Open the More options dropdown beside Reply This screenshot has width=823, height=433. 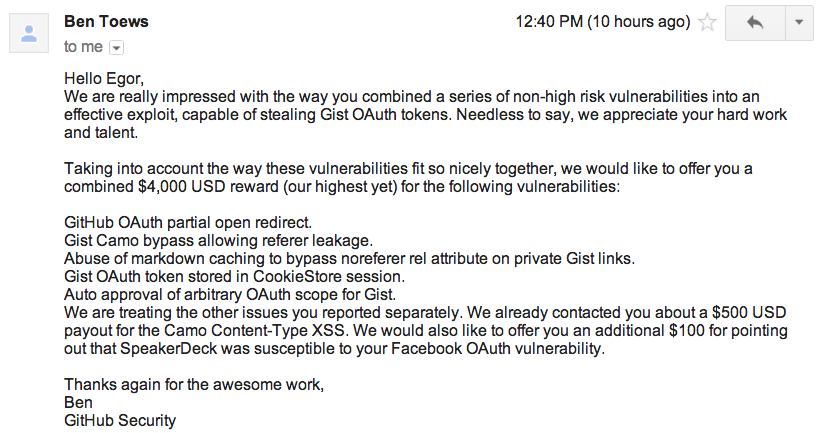798,22
